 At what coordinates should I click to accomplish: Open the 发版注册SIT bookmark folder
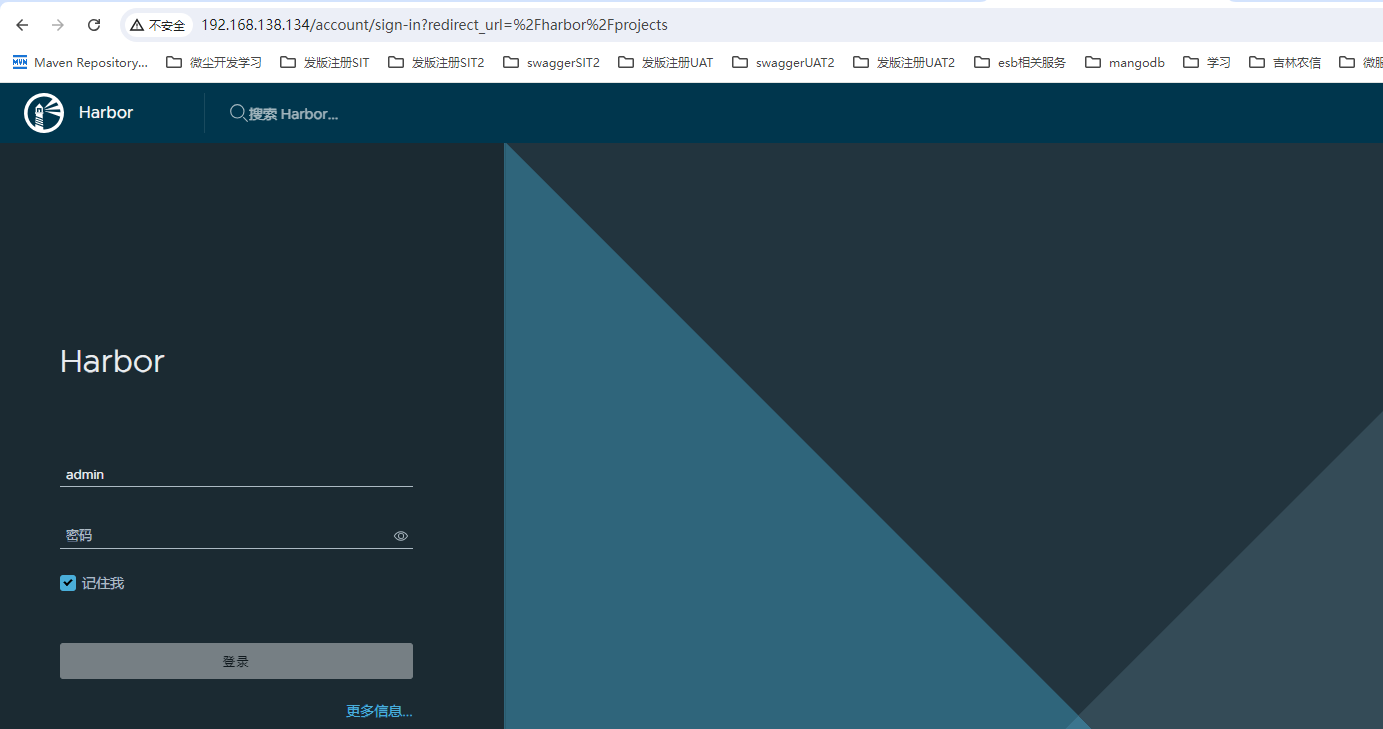click(325, 62)
